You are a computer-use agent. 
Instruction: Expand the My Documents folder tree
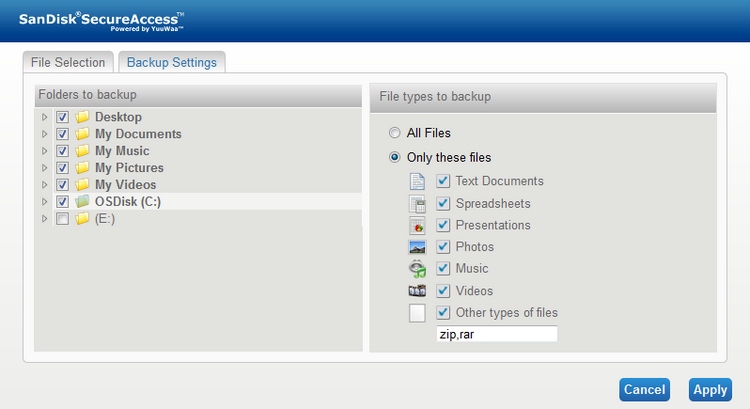(44, 134)
